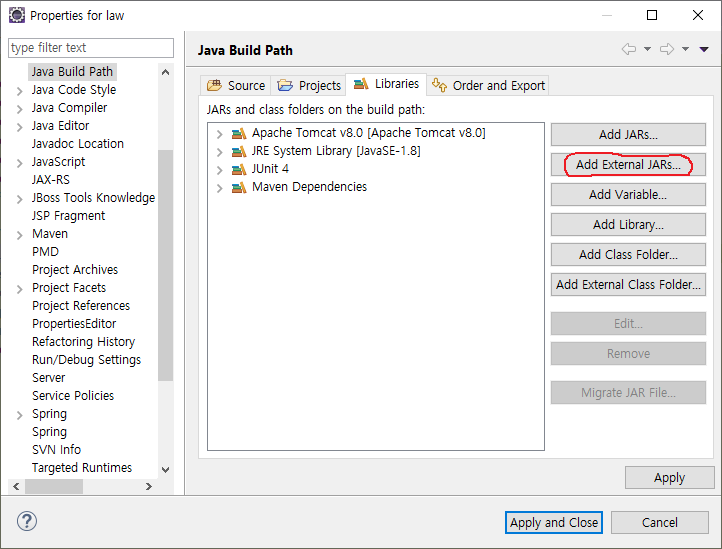The width and height of the screenshot is (722, 549).
Task: Click Add Class Folder... button
Action: 628,254
